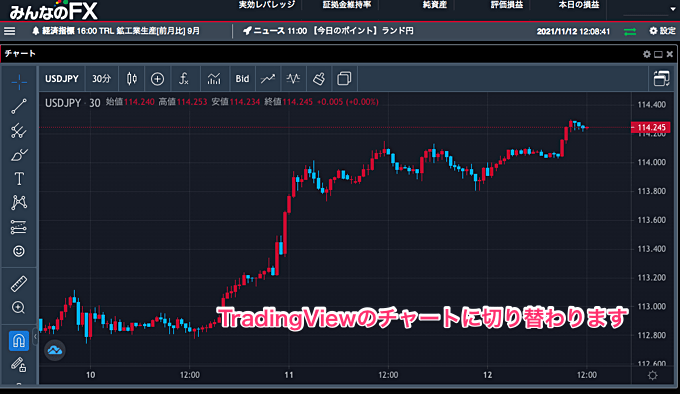
Task: Open the USDJPY symbol selector
Action: (62, 78)
